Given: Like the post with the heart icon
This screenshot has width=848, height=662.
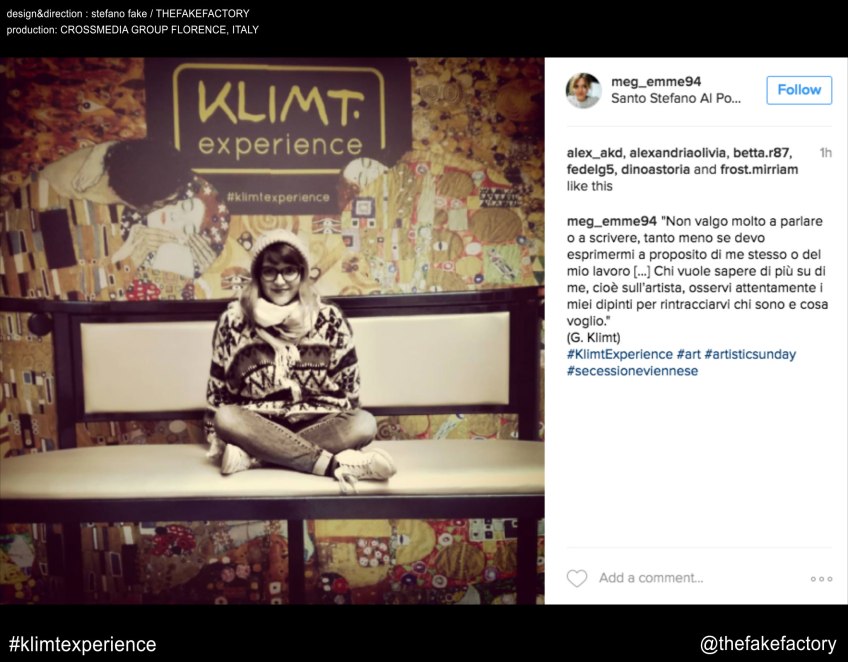Looking at the screenshot, I should [x=577, y=578].
